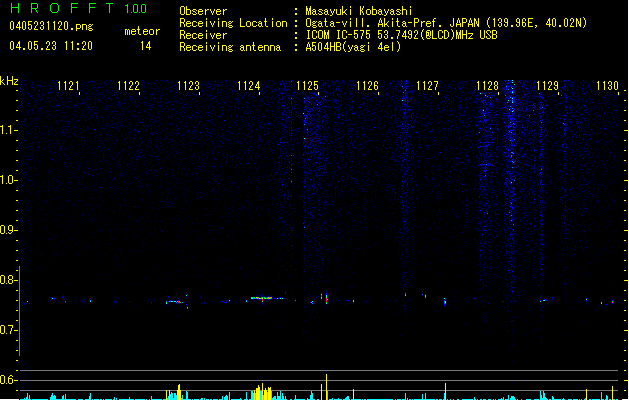
Task: Click the 1125 time marker
Action: click(x=307, y=86)
